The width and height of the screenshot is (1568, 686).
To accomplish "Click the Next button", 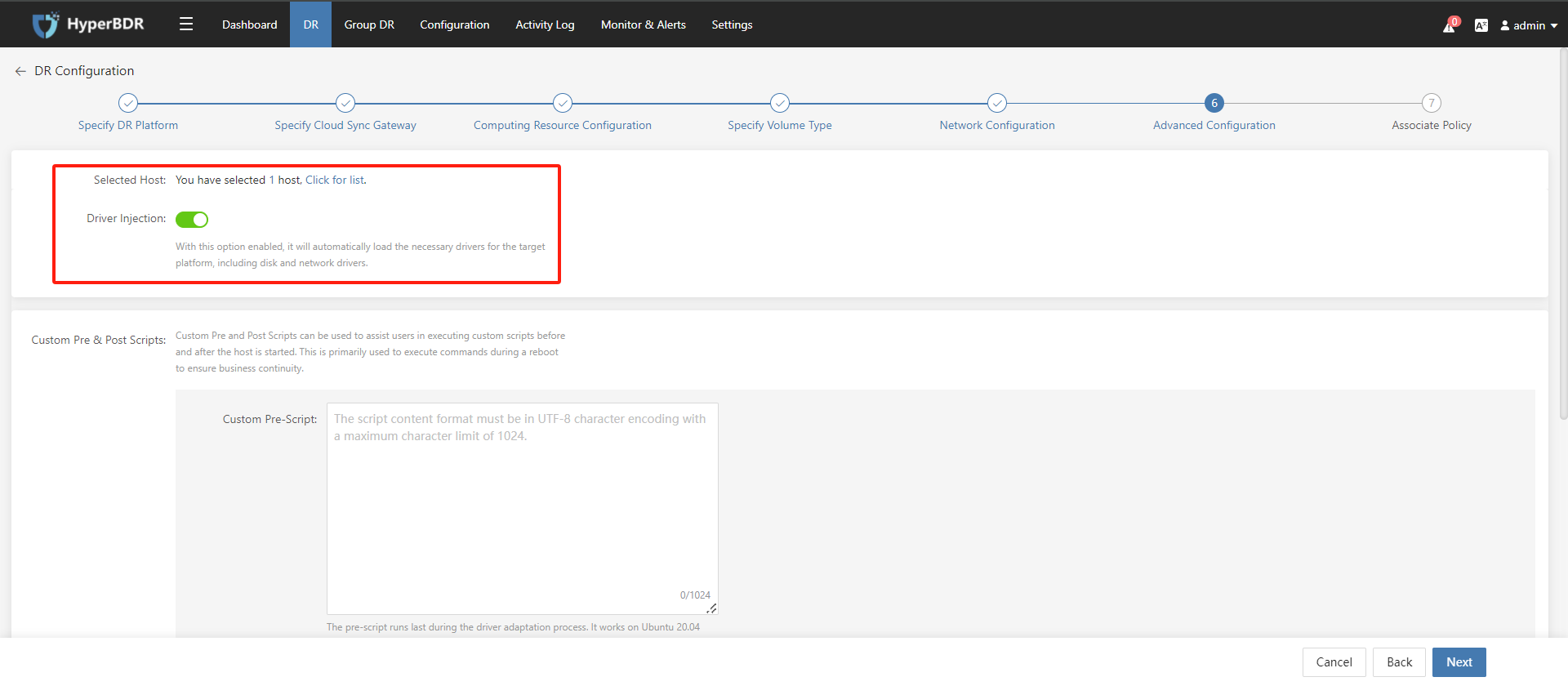I will (1459, 662).
